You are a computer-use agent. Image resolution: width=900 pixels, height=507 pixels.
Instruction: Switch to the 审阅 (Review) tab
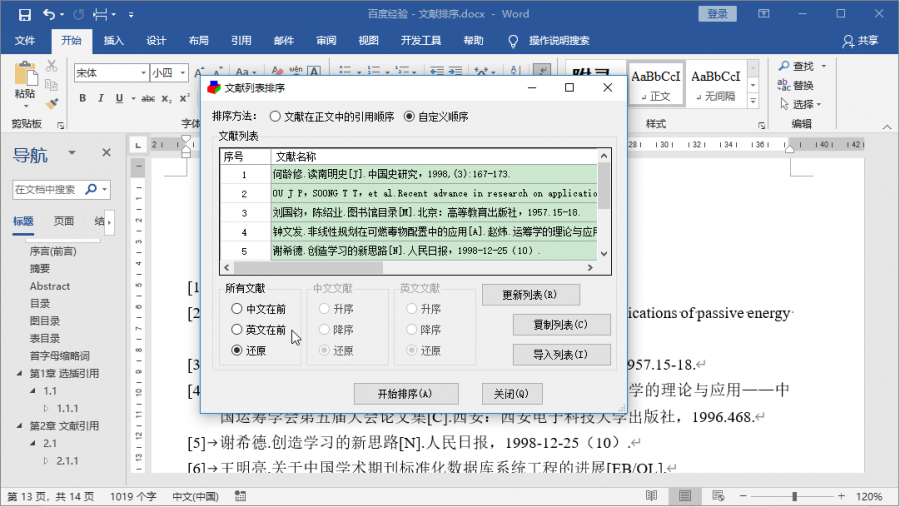pyautogui.click(x=326, y=41)
